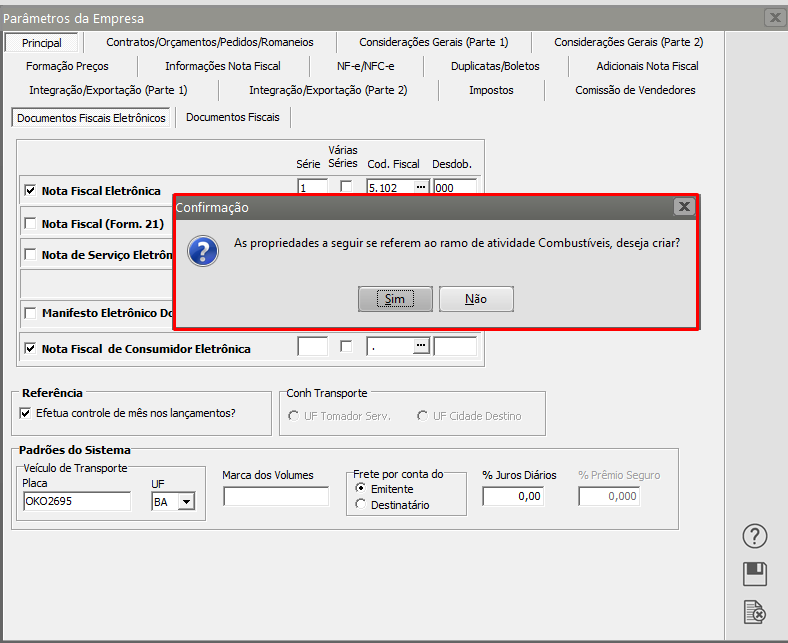Expand the UF dropdown showing BA
This screenshot has height=643, width=788.
[186, 501]
